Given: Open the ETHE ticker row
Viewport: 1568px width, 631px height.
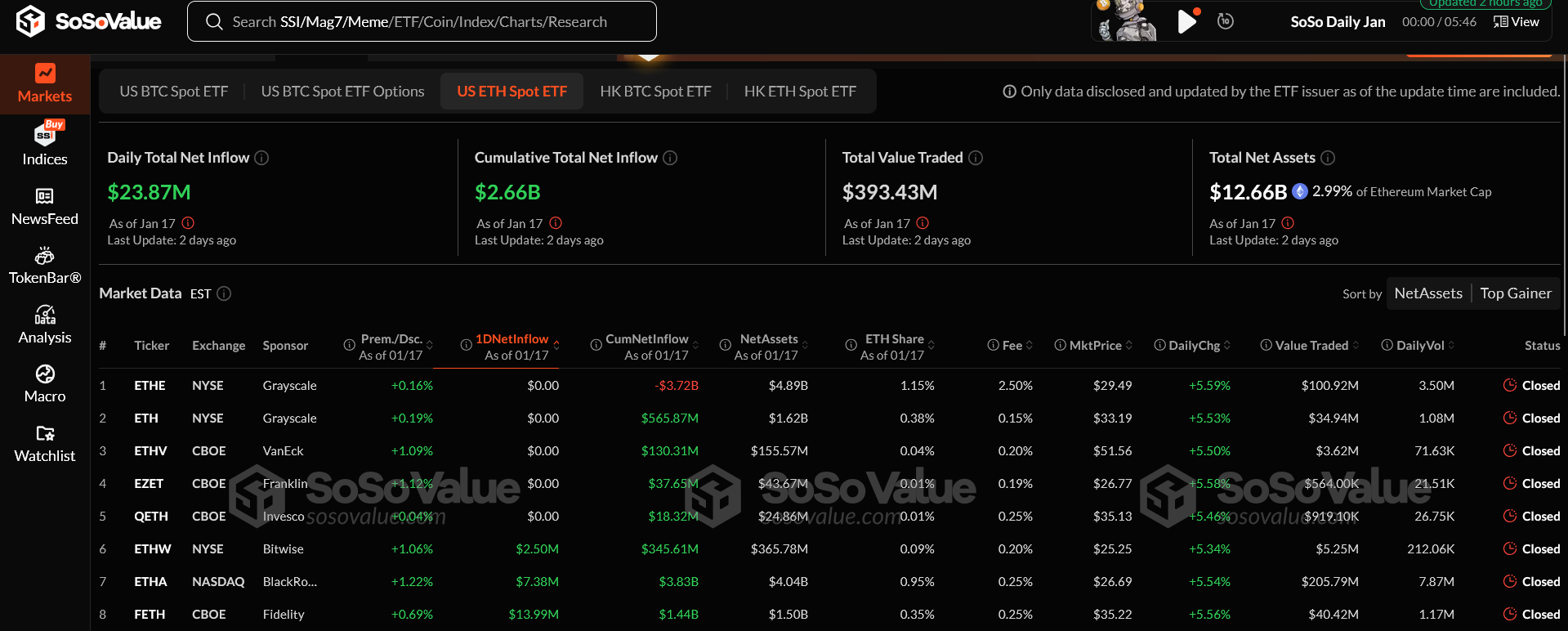Looking at the screenshot, I should (x=829, y=385).
